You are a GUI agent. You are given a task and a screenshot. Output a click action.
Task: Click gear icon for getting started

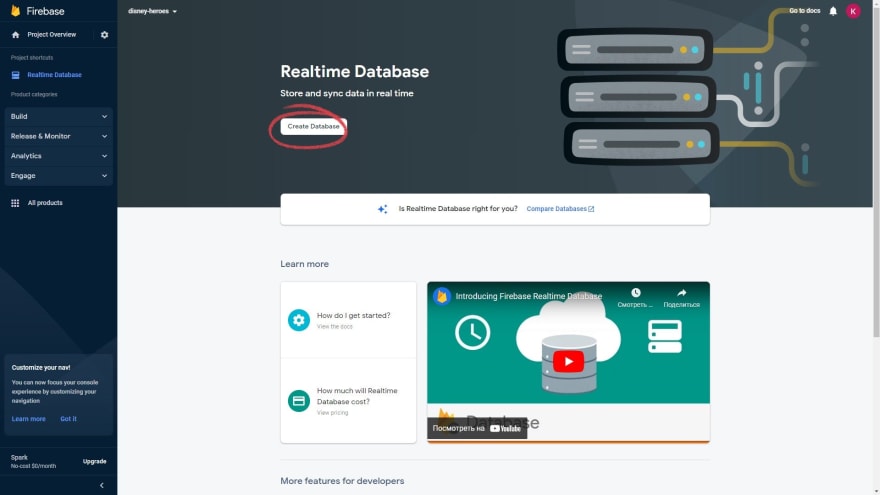299,320
